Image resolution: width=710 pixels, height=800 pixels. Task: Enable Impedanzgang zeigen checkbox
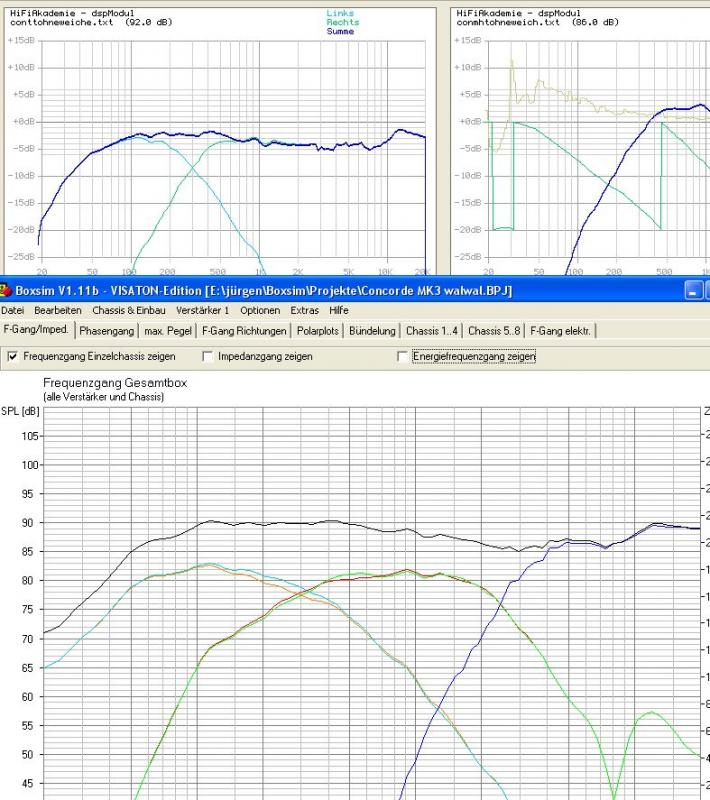tap(207, 357)
